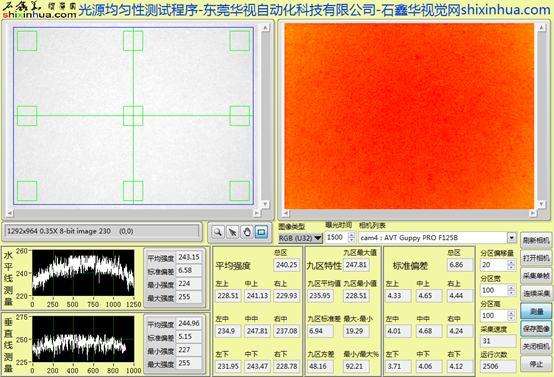Open the camera list dropdown arrow

coord(511,237)
